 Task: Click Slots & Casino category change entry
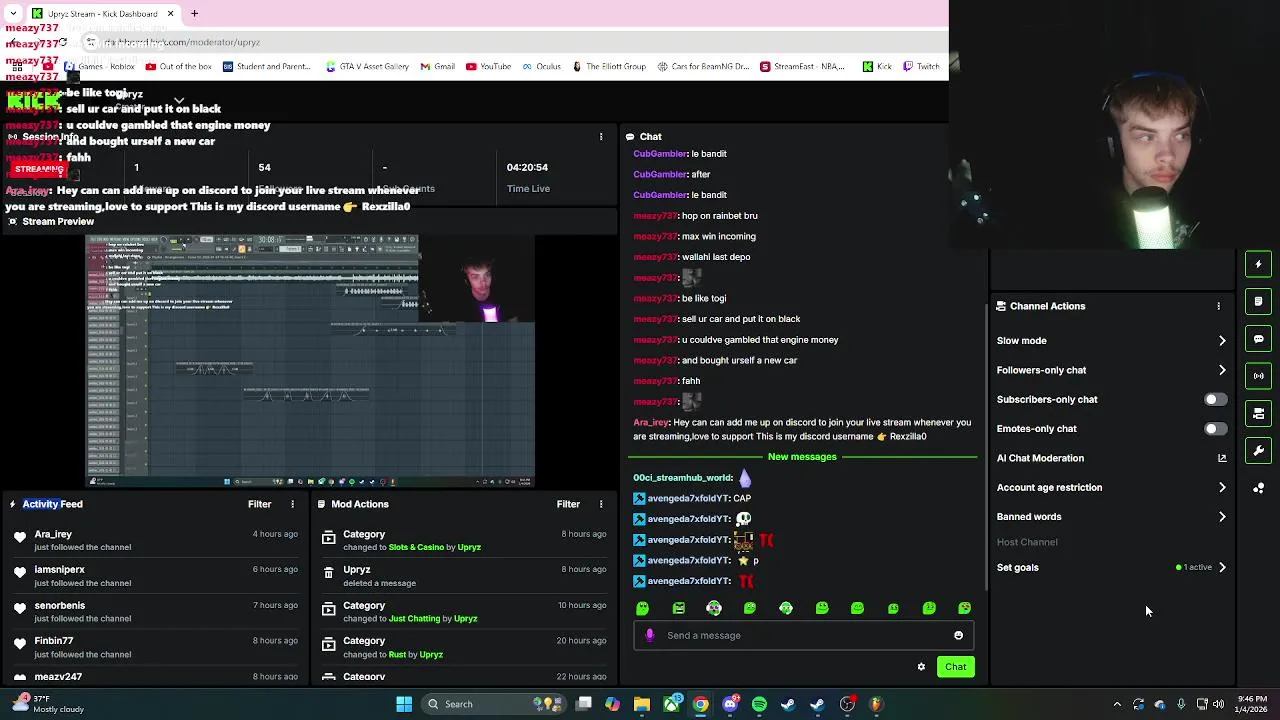click(x=465, y=541)
